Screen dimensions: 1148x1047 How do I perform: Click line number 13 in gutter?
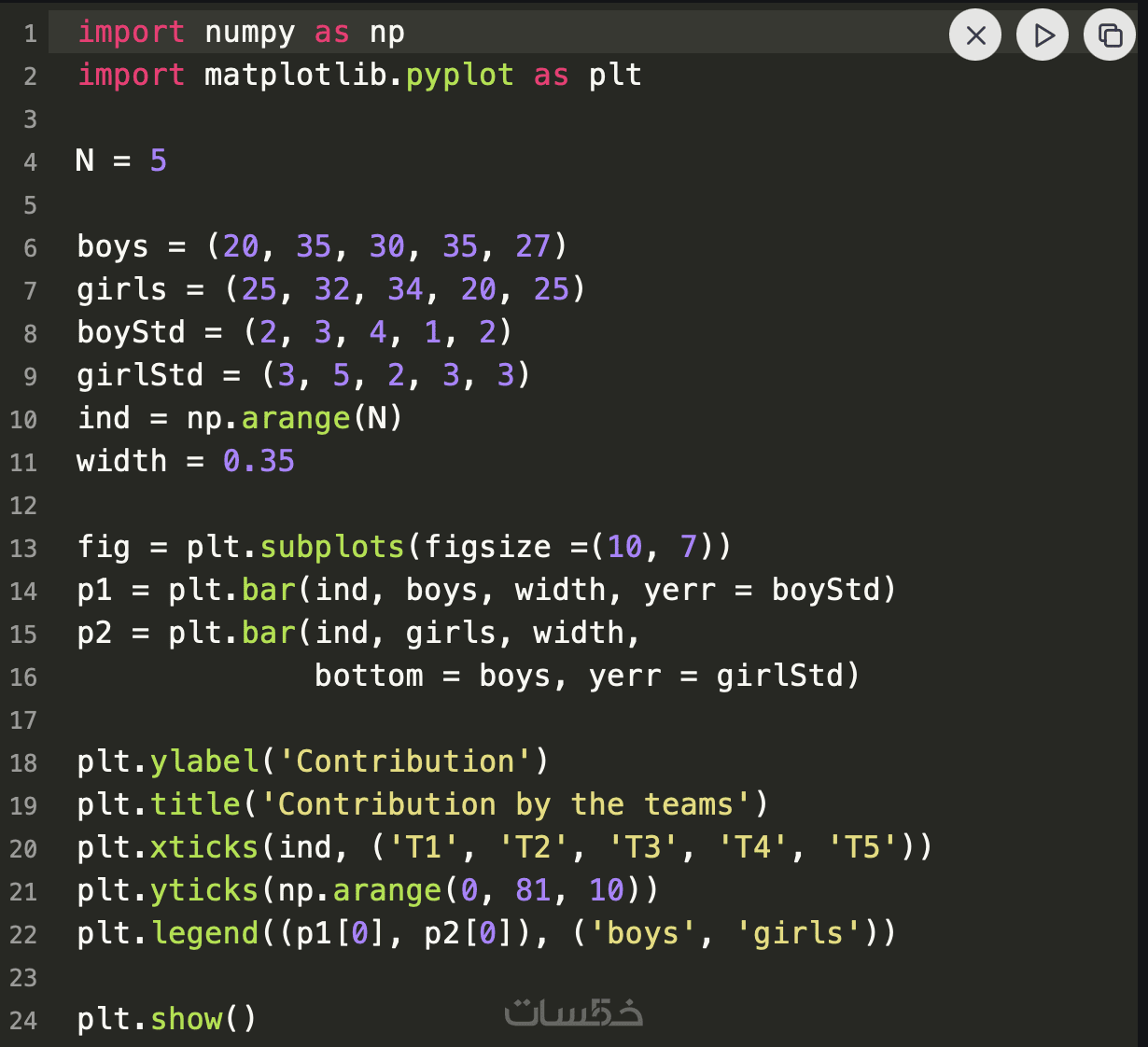coord(23,548)
